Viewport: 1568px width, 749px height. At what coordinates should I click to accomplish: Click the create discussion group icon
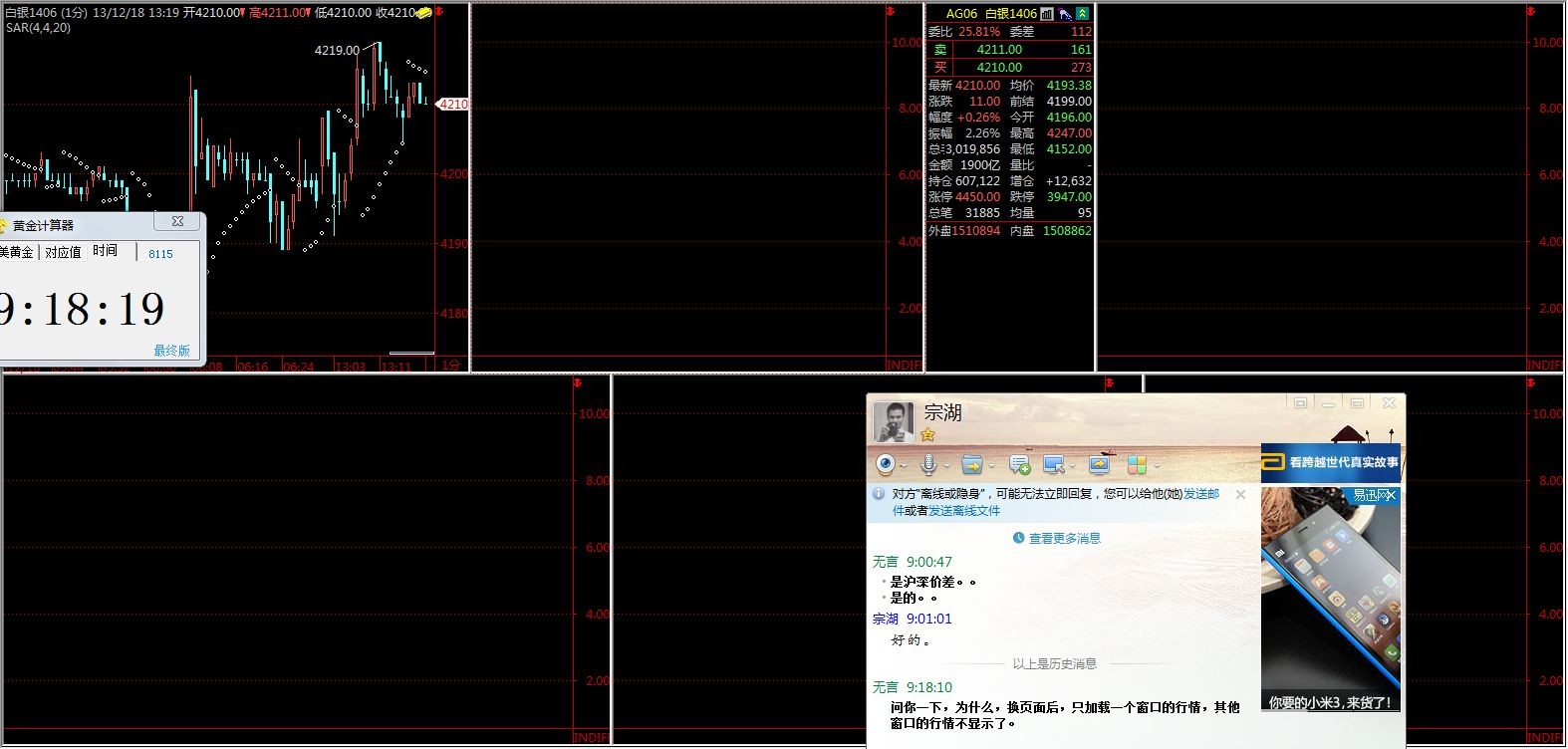point(1019,464)
